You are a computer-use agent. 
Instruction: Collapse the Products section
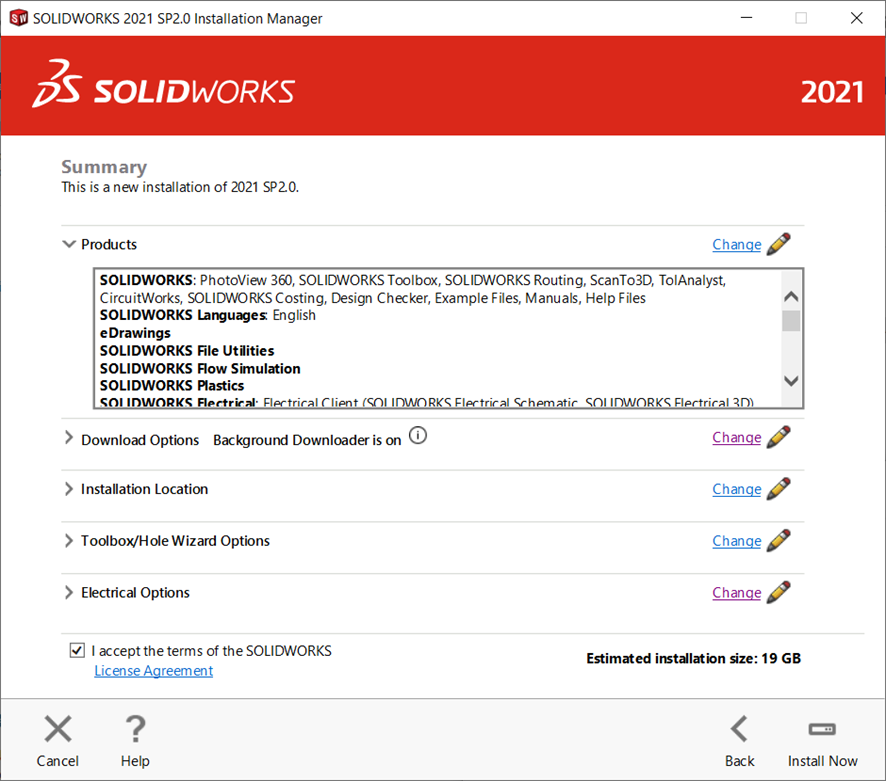pyautogui.click(x=69, y=243)
